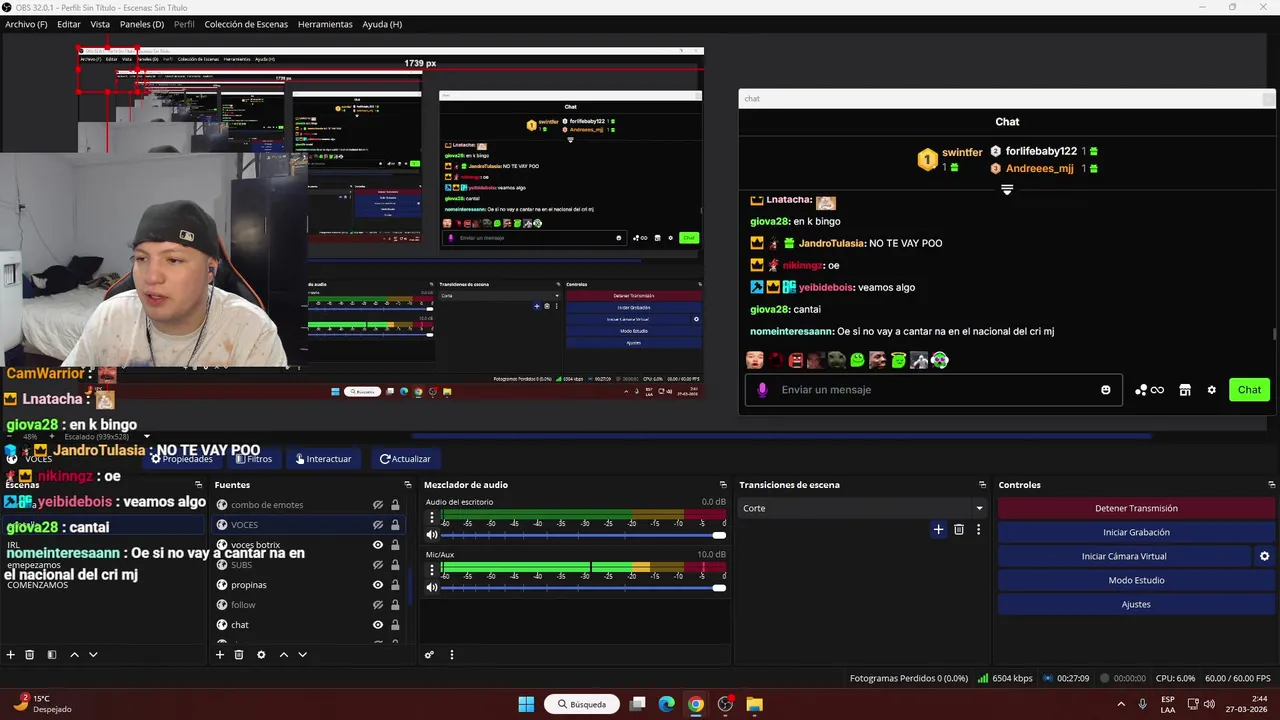Mute the Audio del escritorio channel
The height and width of the screenshot is (720, 1280).
432,535
